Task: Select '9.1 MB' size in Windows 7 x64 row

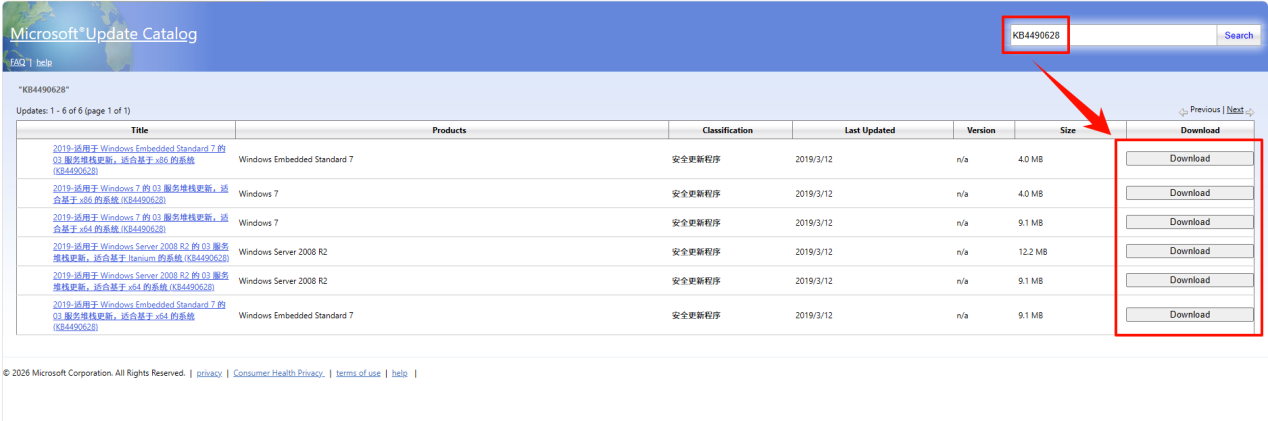Action: (1030, 223)
